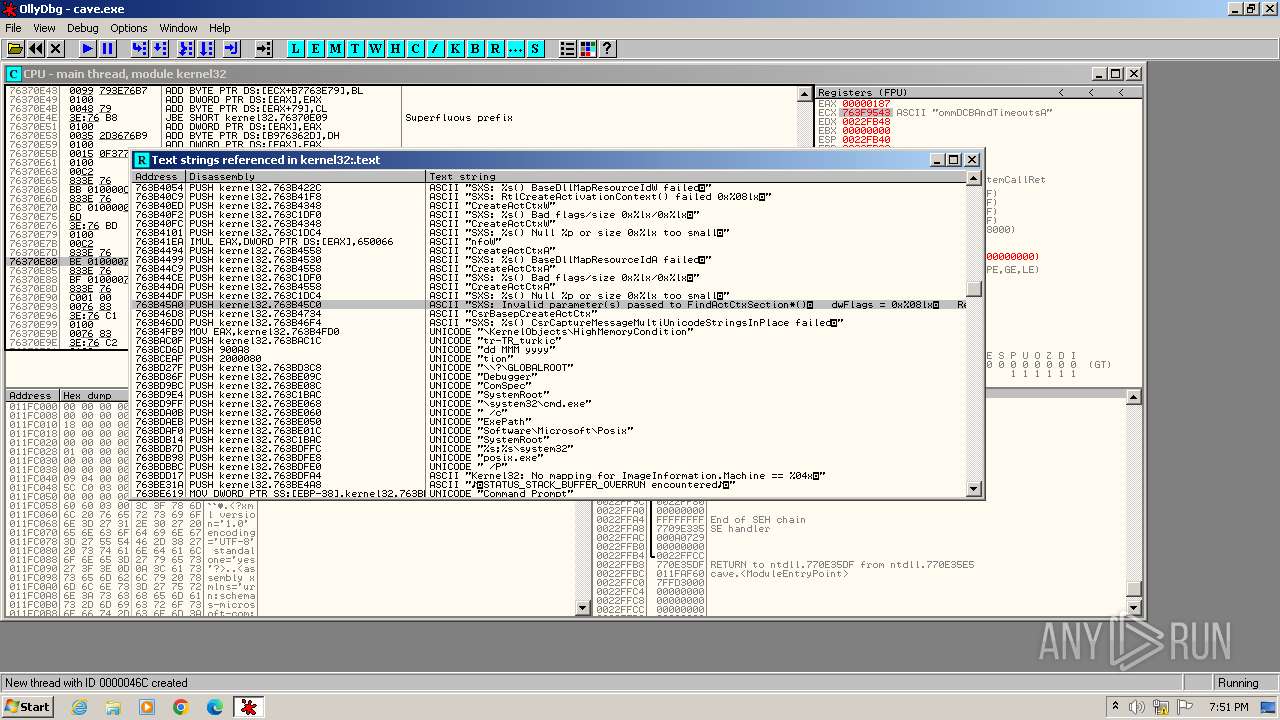Image resolution: width=1280 pixels, height=720 pixels.
Task: Show Threads window with T button
Action: pos(356,48)
